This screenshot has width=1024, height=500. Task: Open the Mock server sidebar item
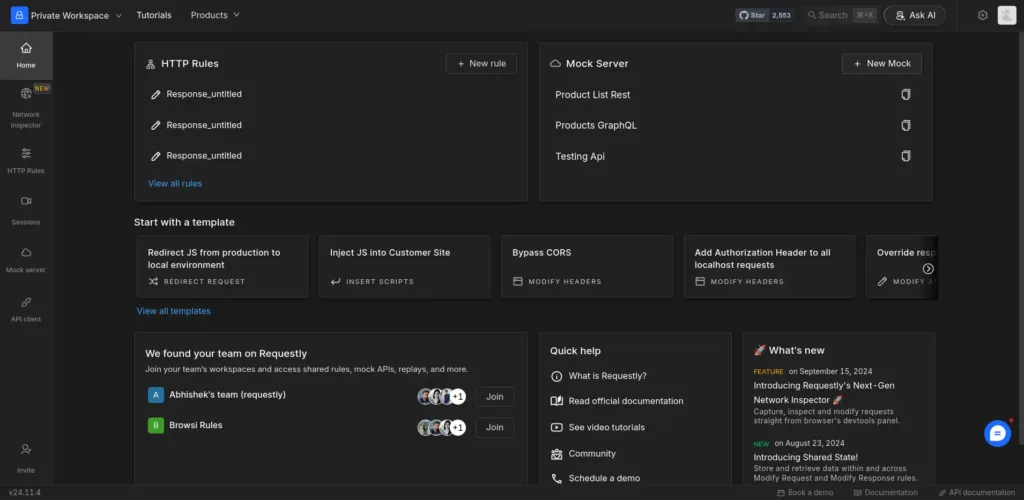click(26, 260)
